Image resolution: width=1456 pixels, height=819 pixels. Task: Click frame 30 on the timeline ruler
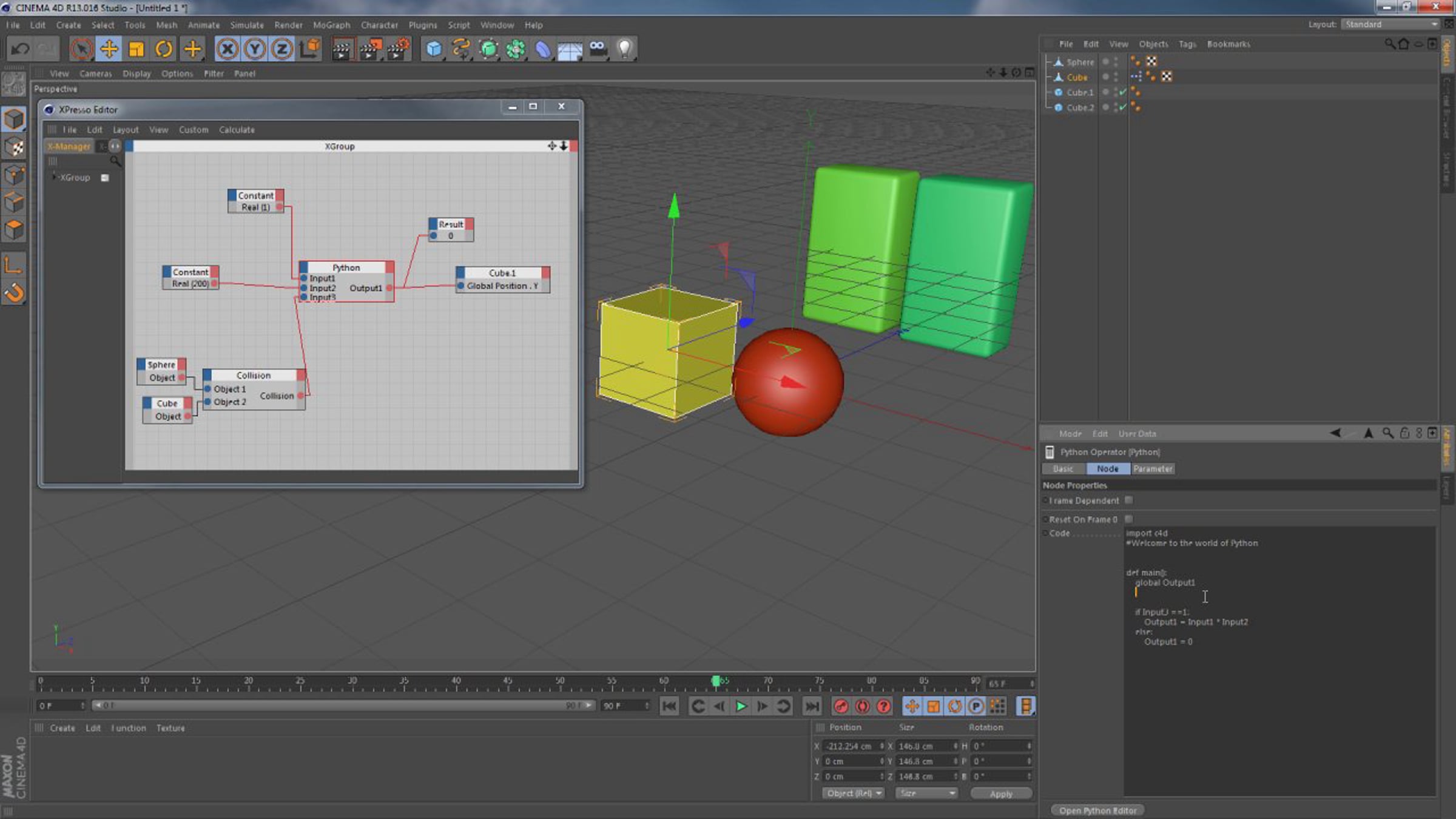352,682
